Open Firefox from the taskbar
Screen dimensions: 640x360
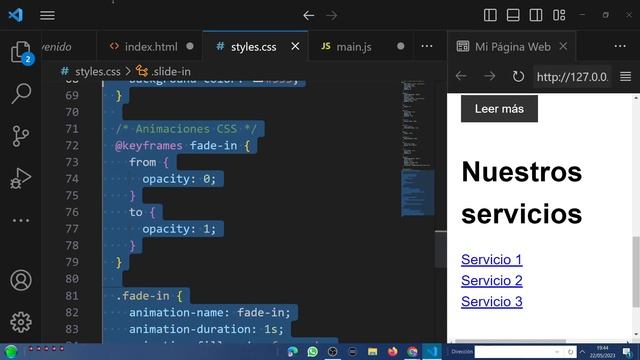click(392, 351)
